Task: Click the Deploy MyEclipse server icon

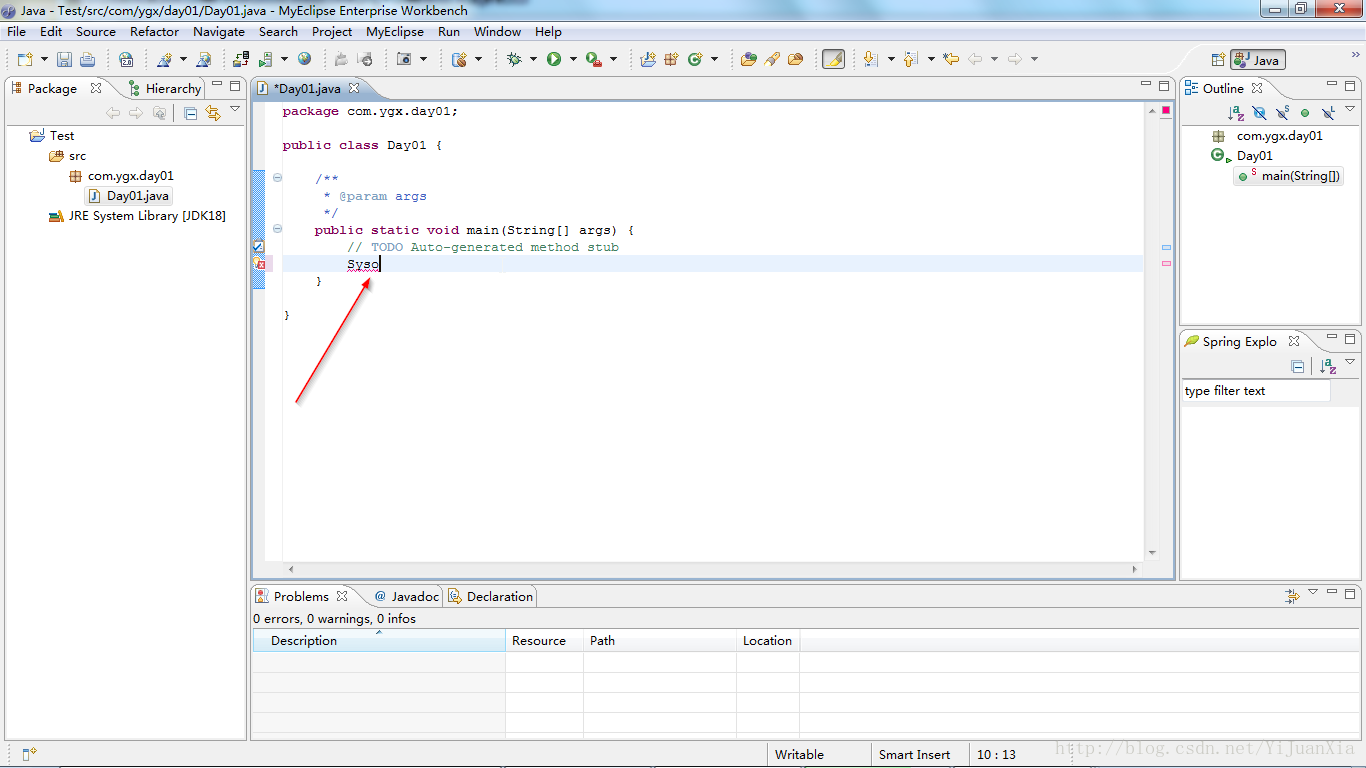Action: (x=241, y=59)
